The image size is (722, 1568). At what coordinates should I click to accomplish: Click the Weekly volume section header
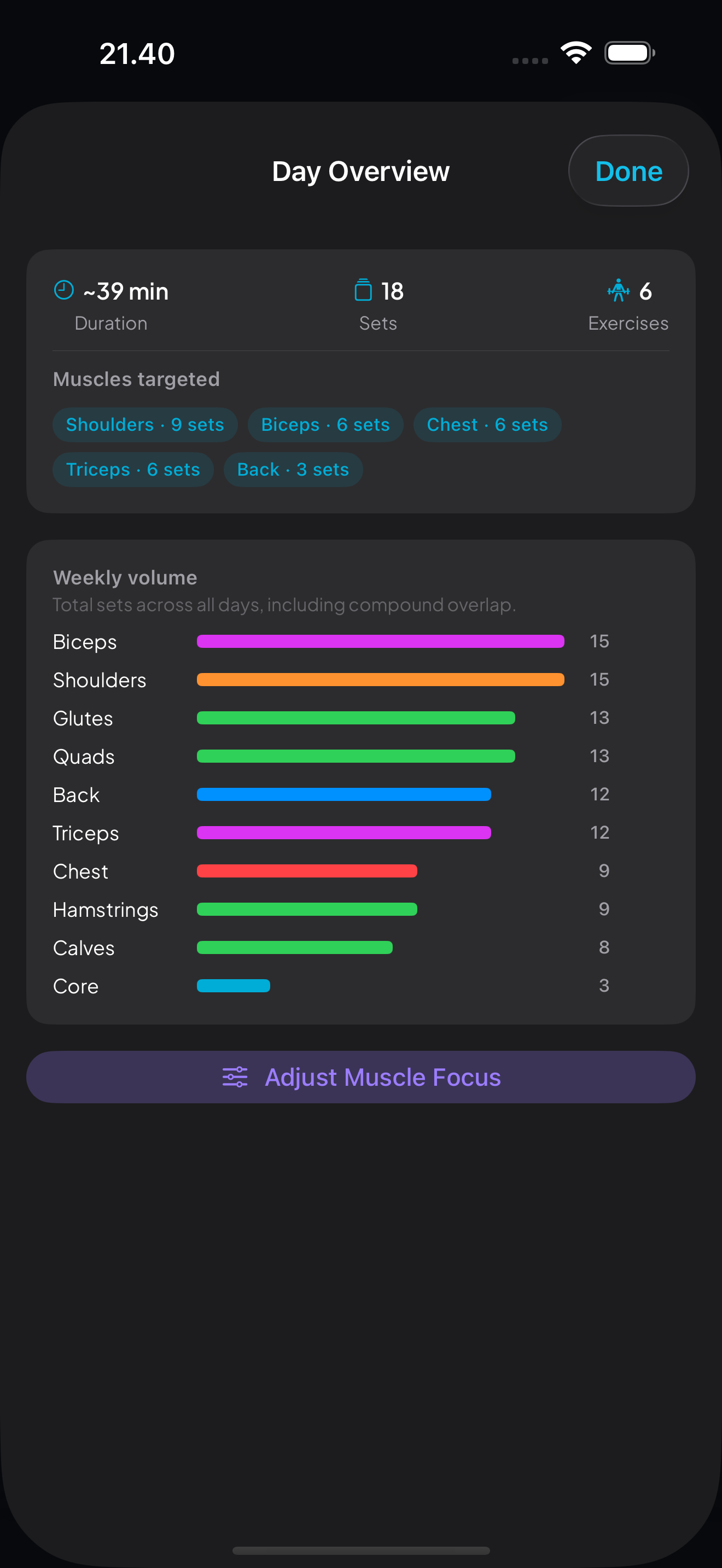(124, 577)
